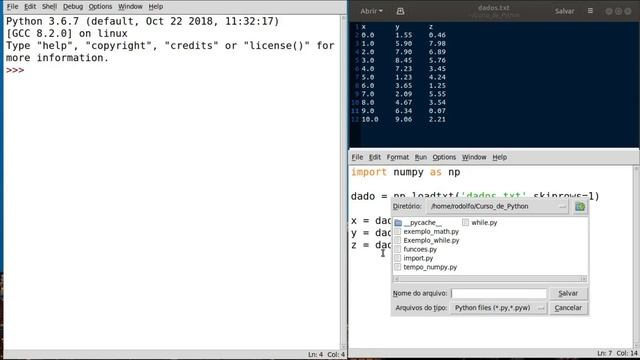Open the Edit menu in the IDLE editor window
Screen dimensions: 640x360
point(375,157)
